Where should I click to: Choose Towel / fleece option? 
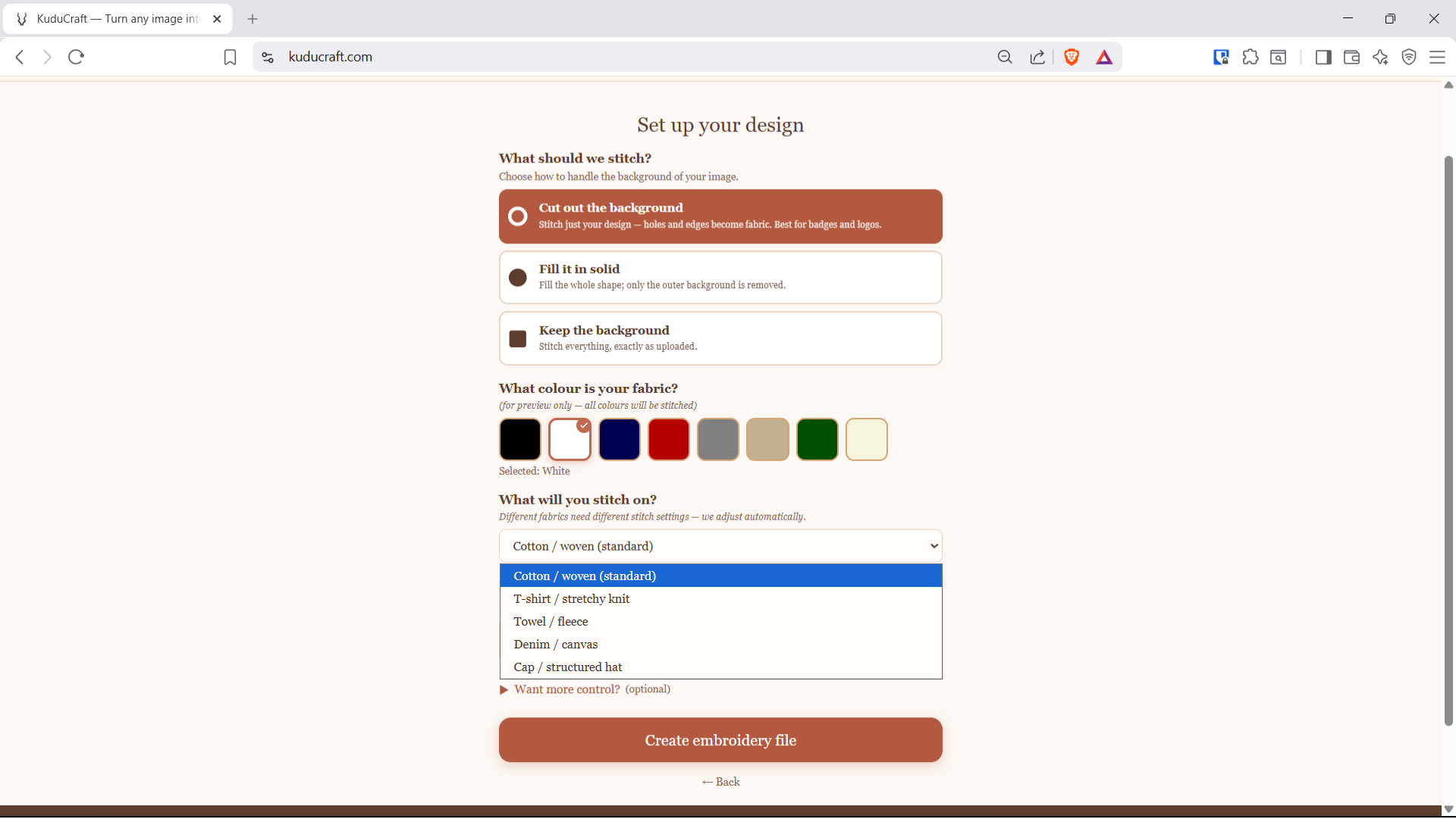click(720, 622)
